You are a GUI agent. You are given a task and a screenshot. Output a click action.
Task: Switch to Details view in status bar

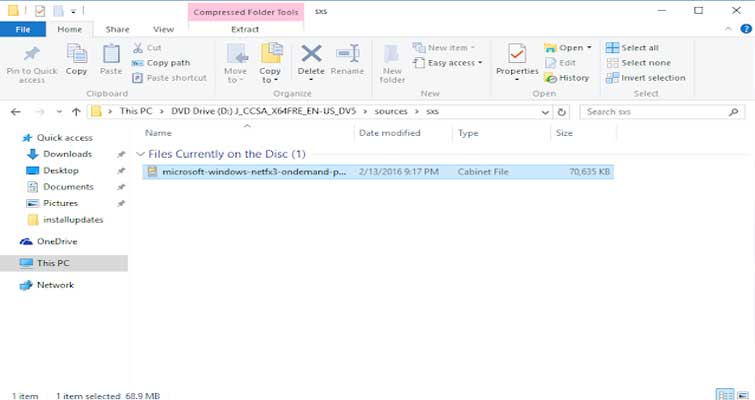coord(725,395)
